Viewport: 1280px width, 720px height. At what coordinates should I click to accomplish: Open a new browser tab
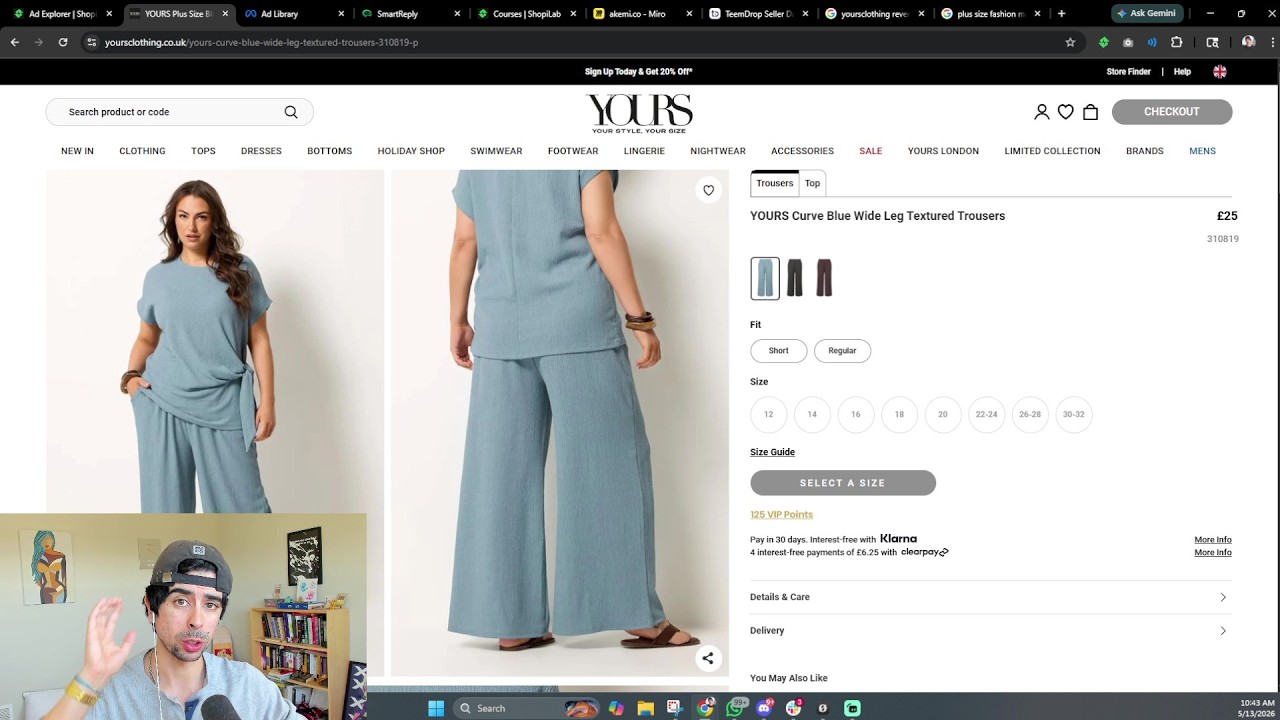coord(1061,14)
